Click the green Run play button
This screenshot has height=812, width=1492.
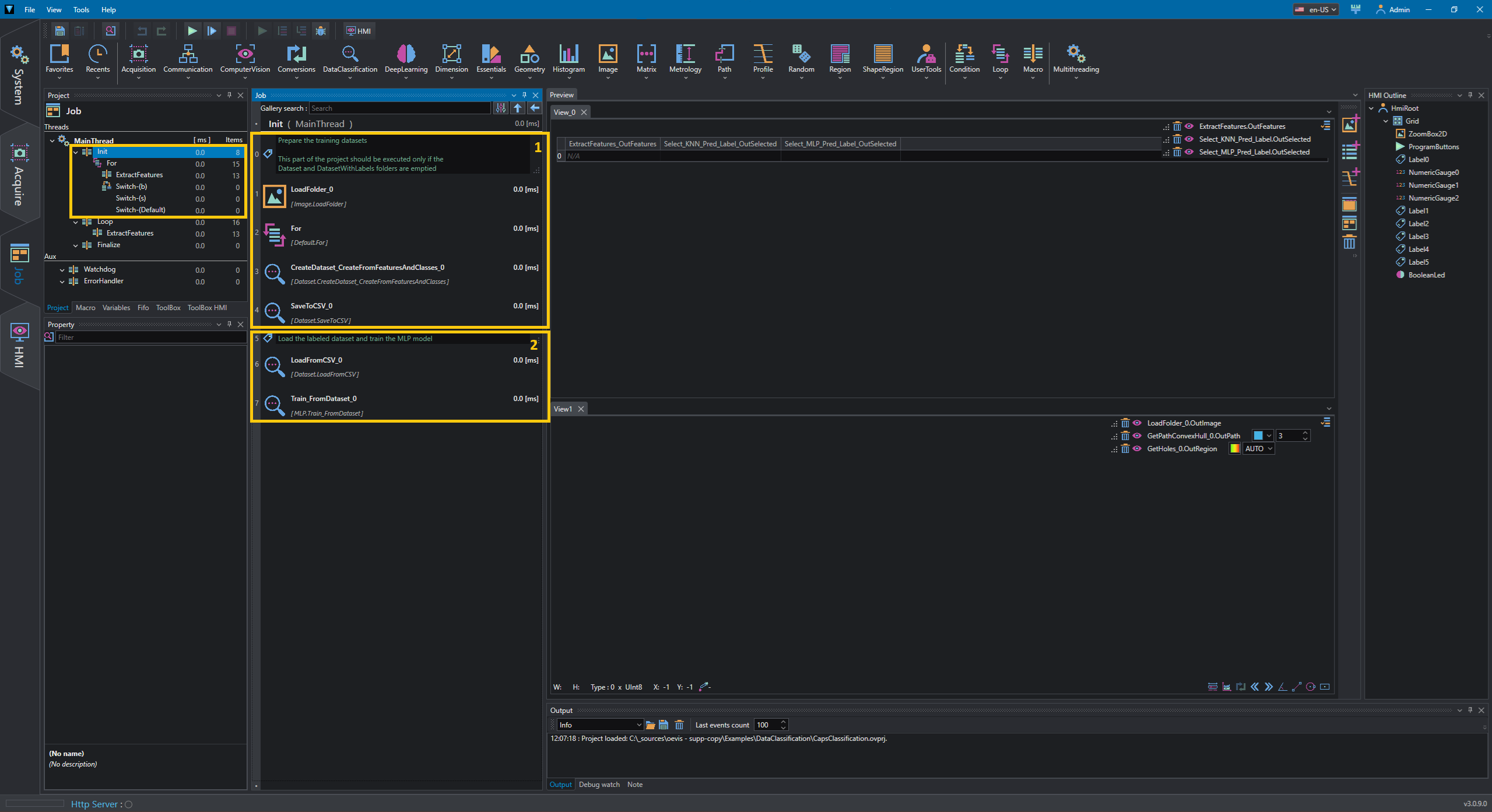pyautogui.click(x=192, y=31)
